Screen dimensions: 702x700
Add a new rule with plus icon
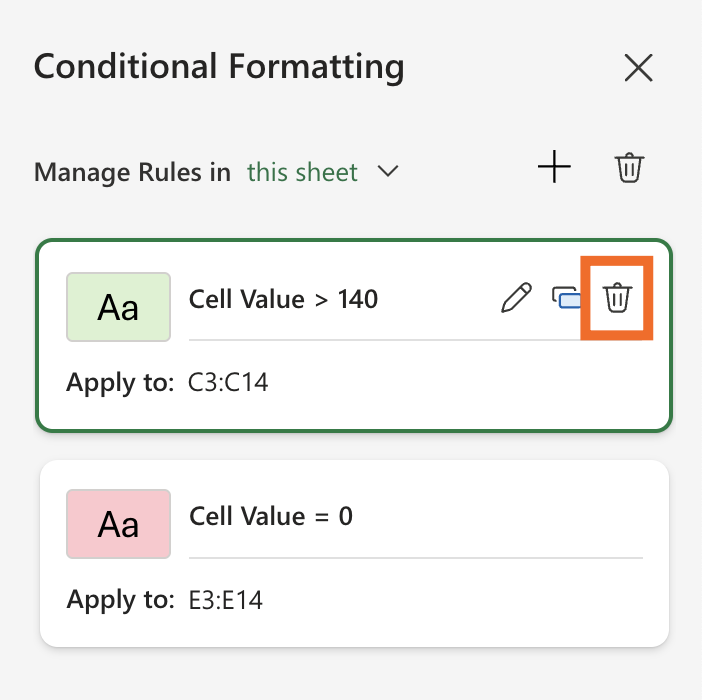(554, 166)
